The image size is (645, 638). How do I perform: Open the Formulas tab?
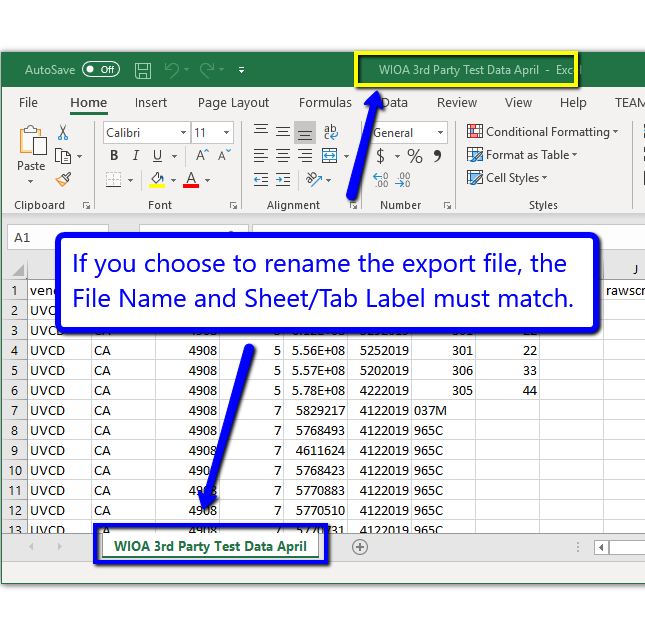pos(325,102)
